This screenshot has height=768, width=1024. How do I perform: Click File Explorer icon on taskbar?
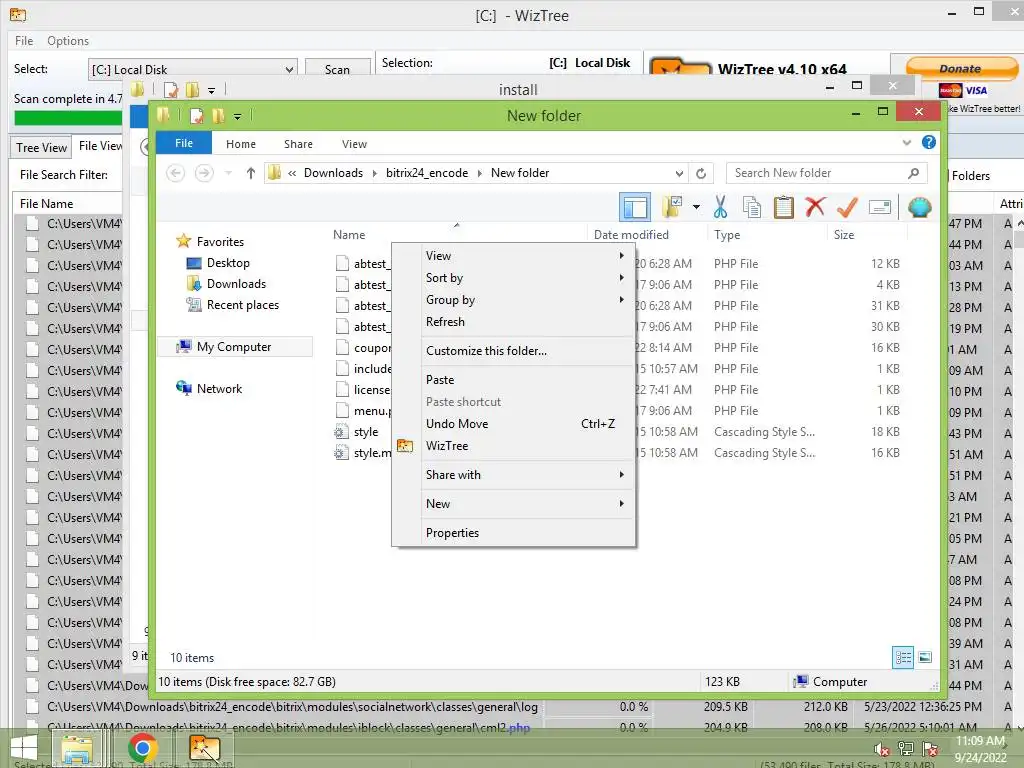77,749
